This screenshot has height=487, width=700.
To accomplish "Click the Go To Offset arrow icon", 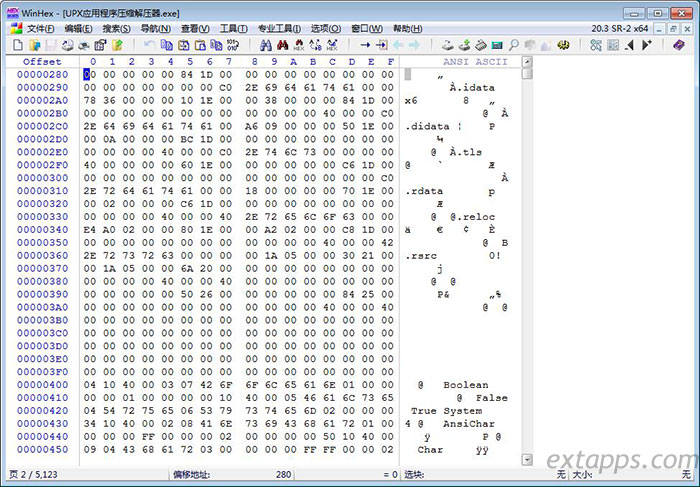I will [365, 45].
